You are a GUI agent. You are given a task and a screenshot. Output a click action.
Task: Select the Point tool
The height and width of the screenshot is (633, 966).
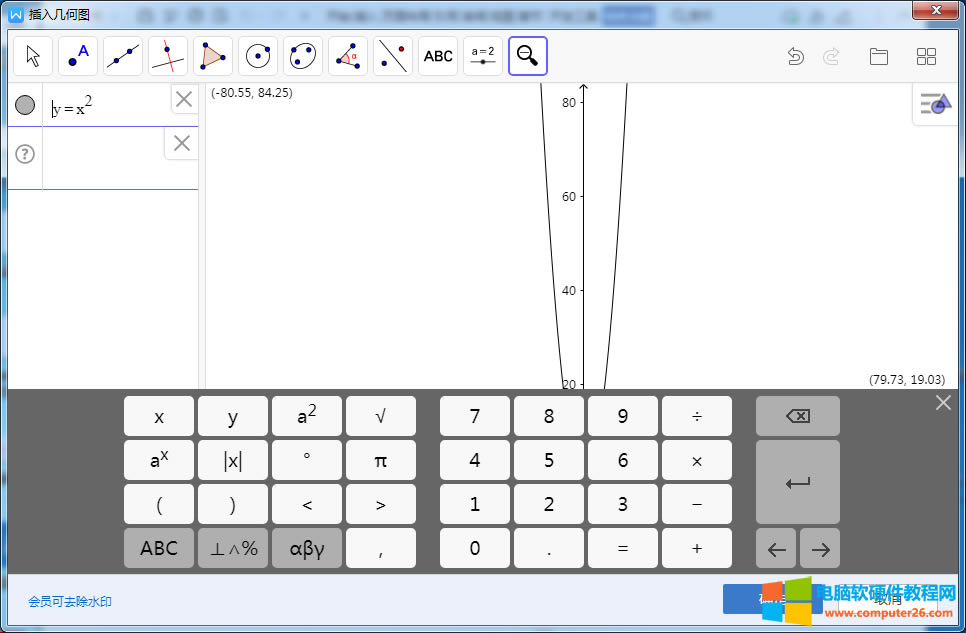tap(78, 57)
